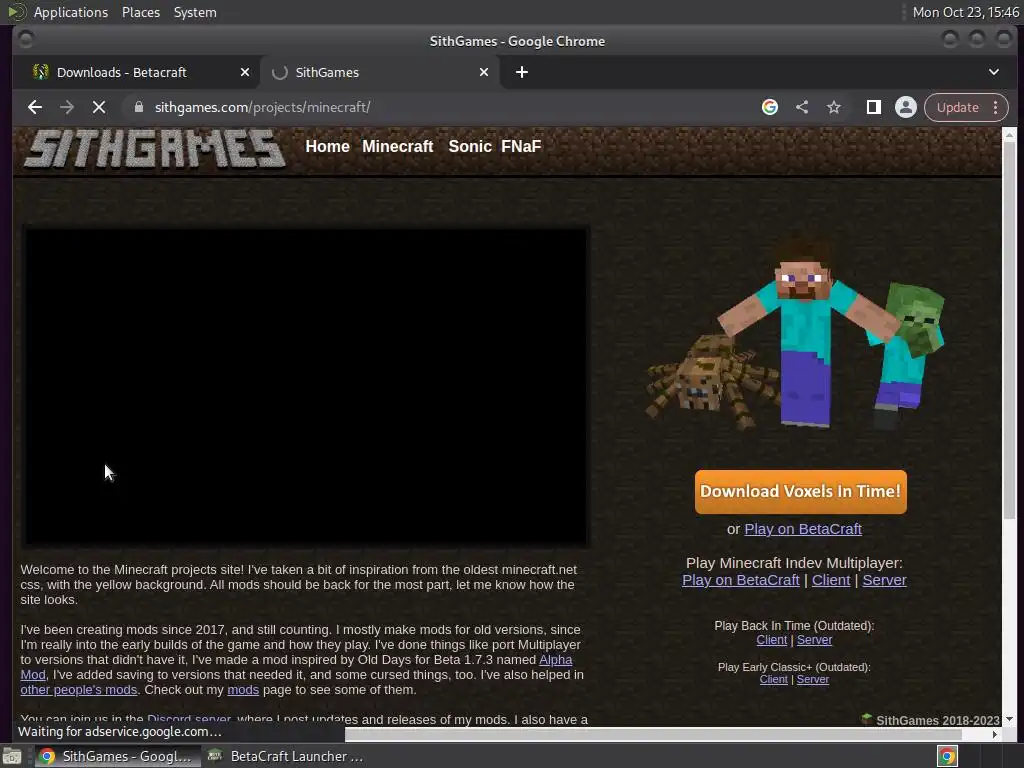Click the Download Voxels In Time! button
Image resolution: width=1024 pixels, height=768 pixels.
coord(801,492)
